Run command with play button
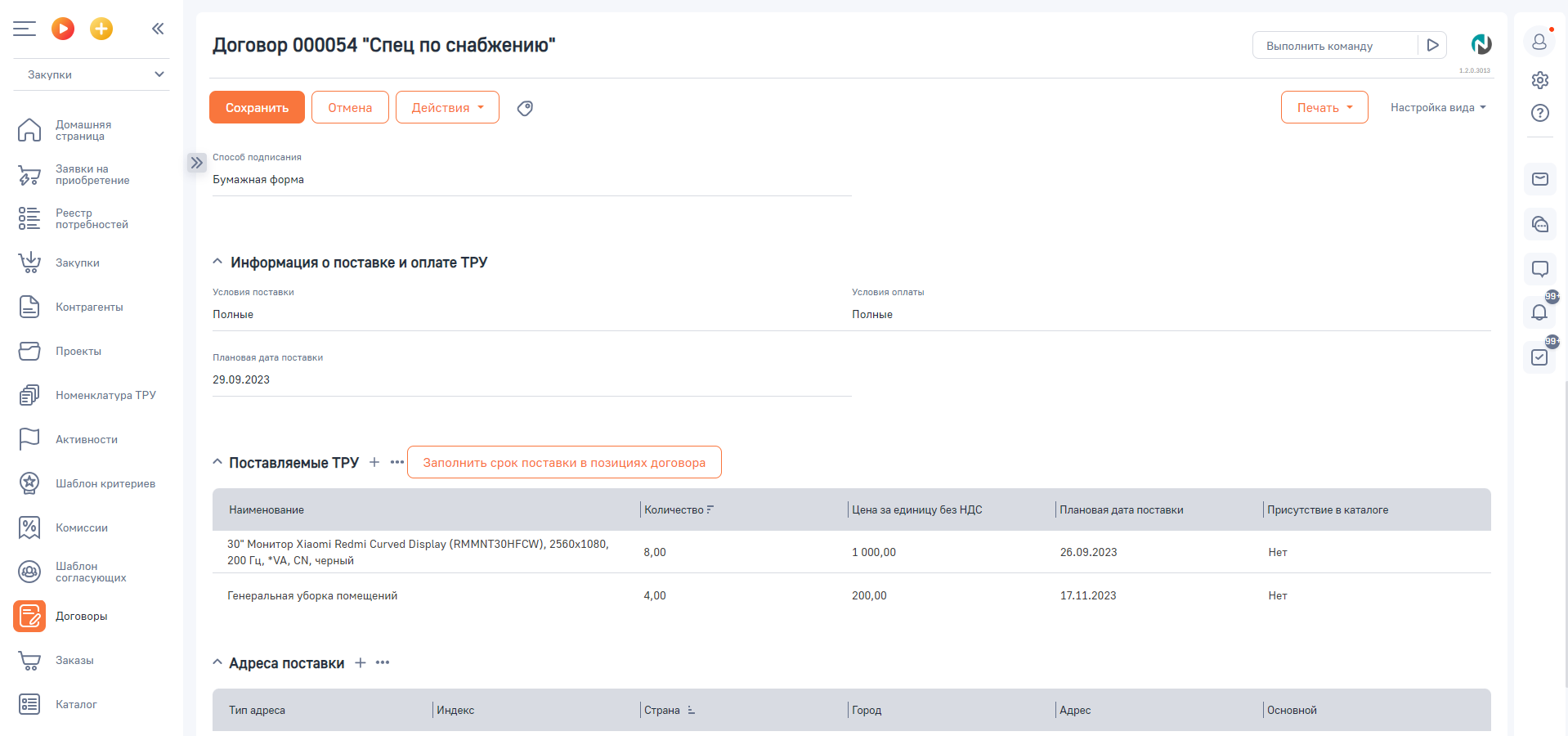Screen dimensions: 1568x736 tap(1432, 46)
